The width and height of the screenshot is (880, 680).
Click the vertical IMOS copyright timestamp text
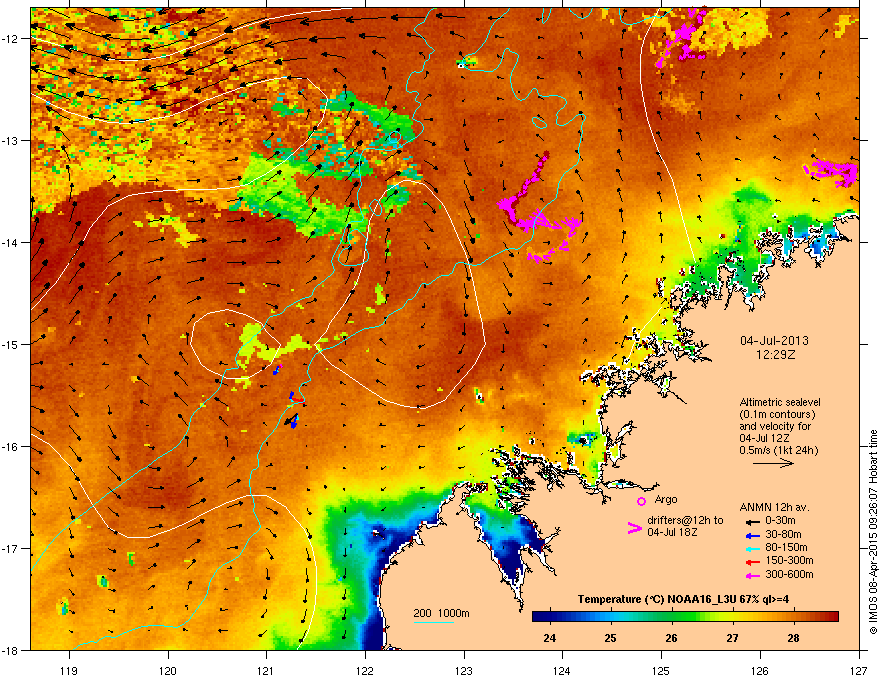pyautogui.click(x=873, y=532)
